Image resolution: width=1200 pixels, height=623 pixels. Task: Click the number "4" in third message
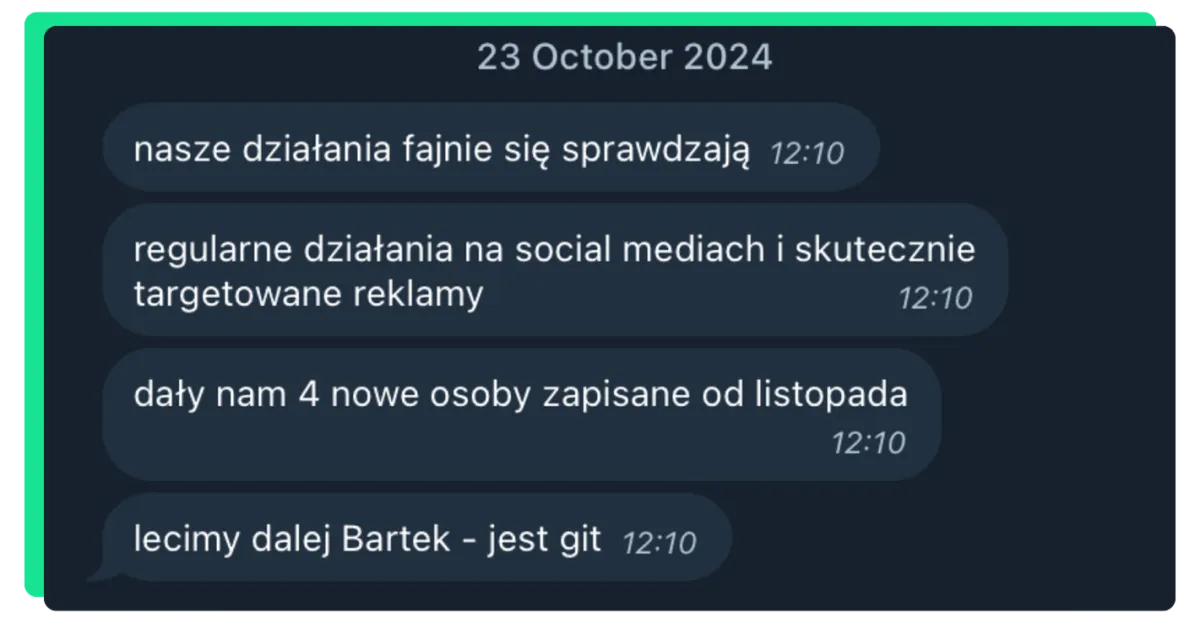[x=308, y=395]
